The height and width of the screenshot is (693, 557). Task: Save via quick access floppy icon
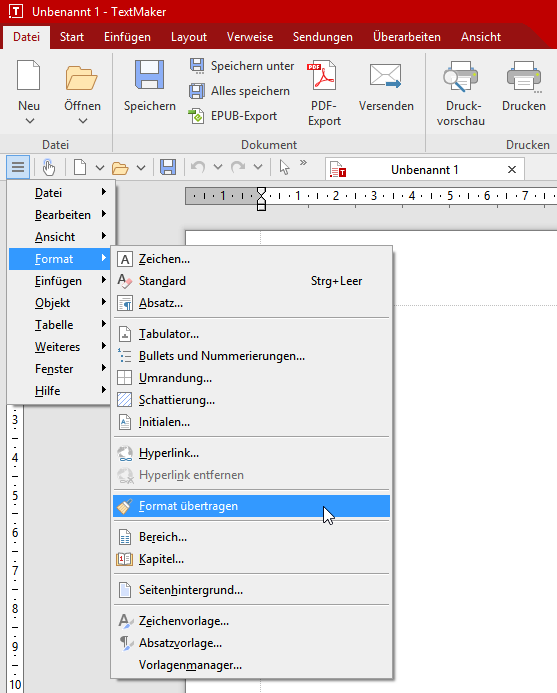168,168
